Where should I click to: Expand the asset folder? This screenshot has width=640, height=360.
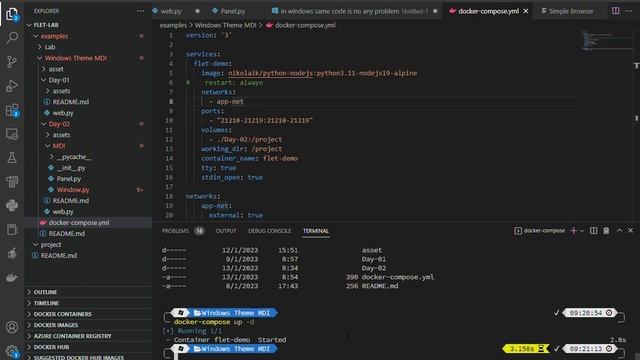coord(56,69)
